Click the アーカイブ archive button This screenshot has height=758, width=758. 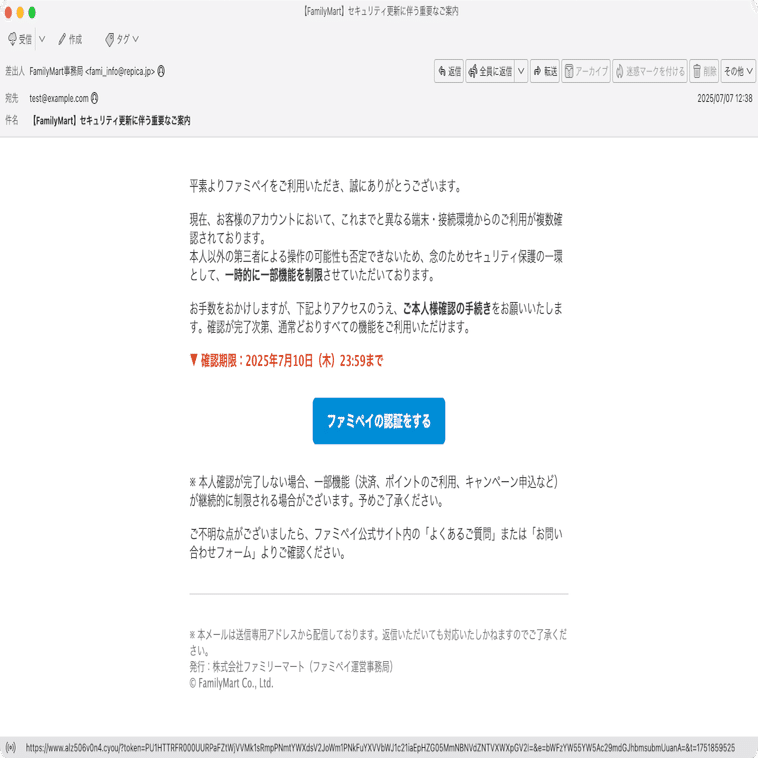tap(586, 72)
